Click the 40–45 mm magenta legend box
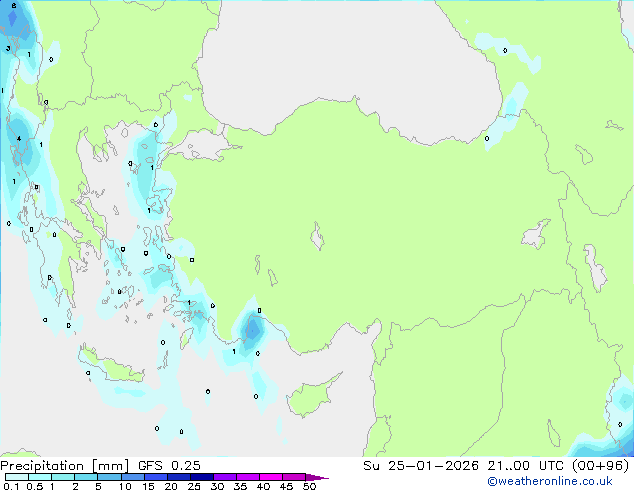Screen dimensions: 634x490 271,477
